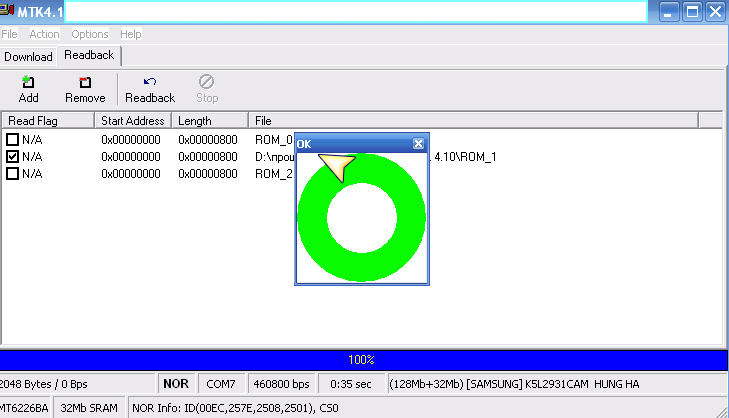Switch to the Download tab
Screen dimensions: 729x418
click(28, 57)
